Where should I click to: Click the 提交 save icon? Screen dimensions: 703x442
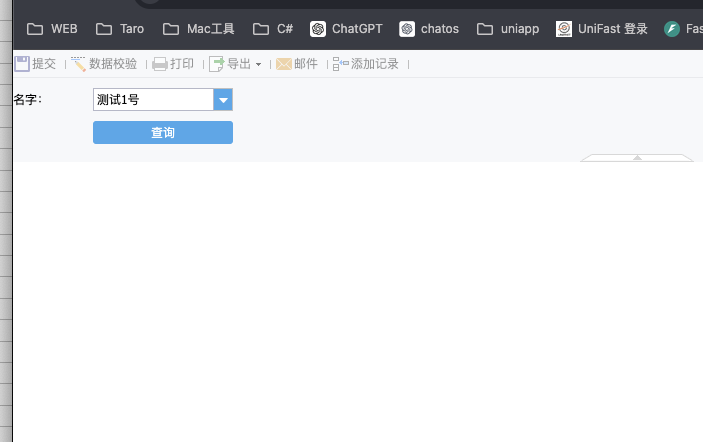point(22,64)
